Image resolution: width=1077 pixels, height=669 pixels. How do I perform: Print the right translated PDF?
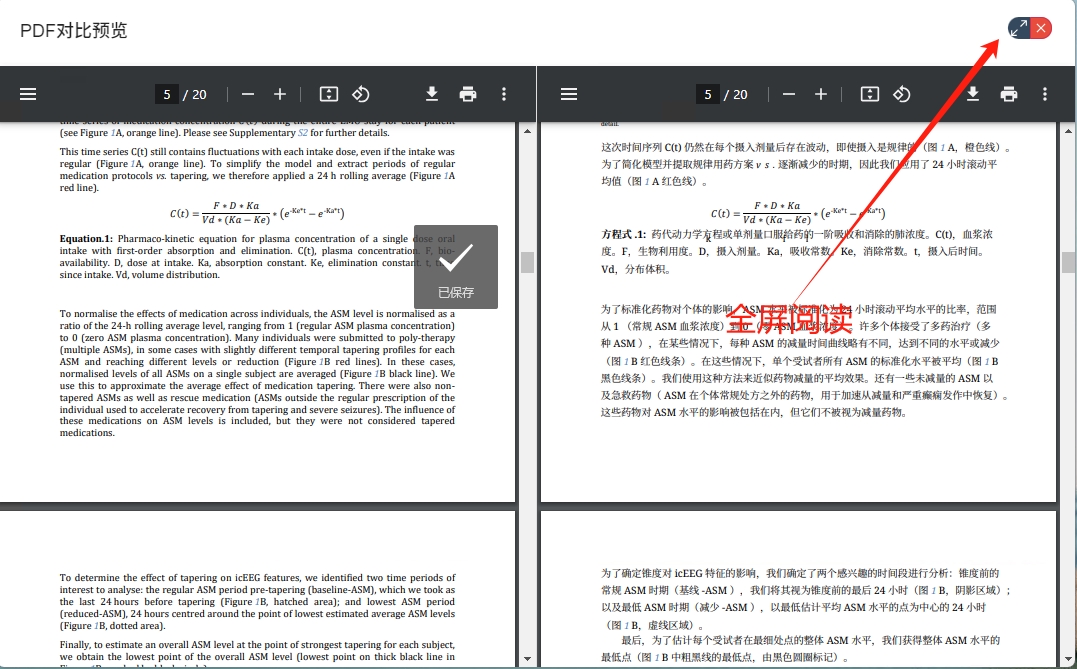pyautogui.click(x=1009, y=94)
